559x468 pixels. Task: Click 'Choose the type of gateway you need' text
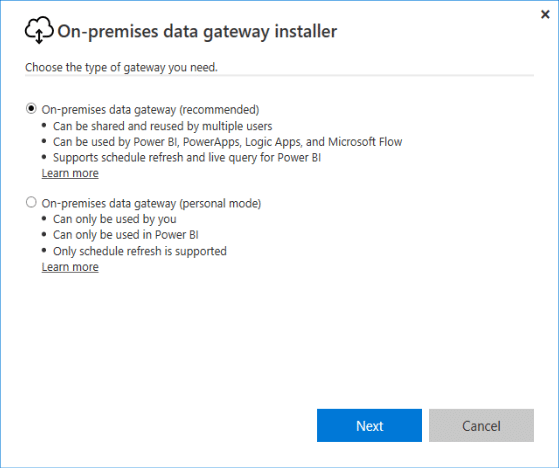click(x=121, y=67)
